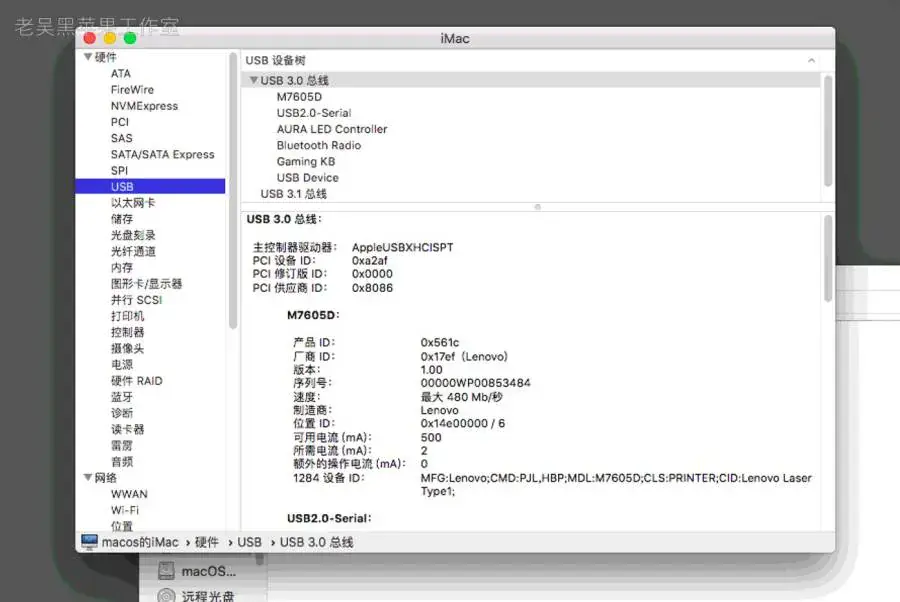Select SPI in the sidebar

[119, 170]
